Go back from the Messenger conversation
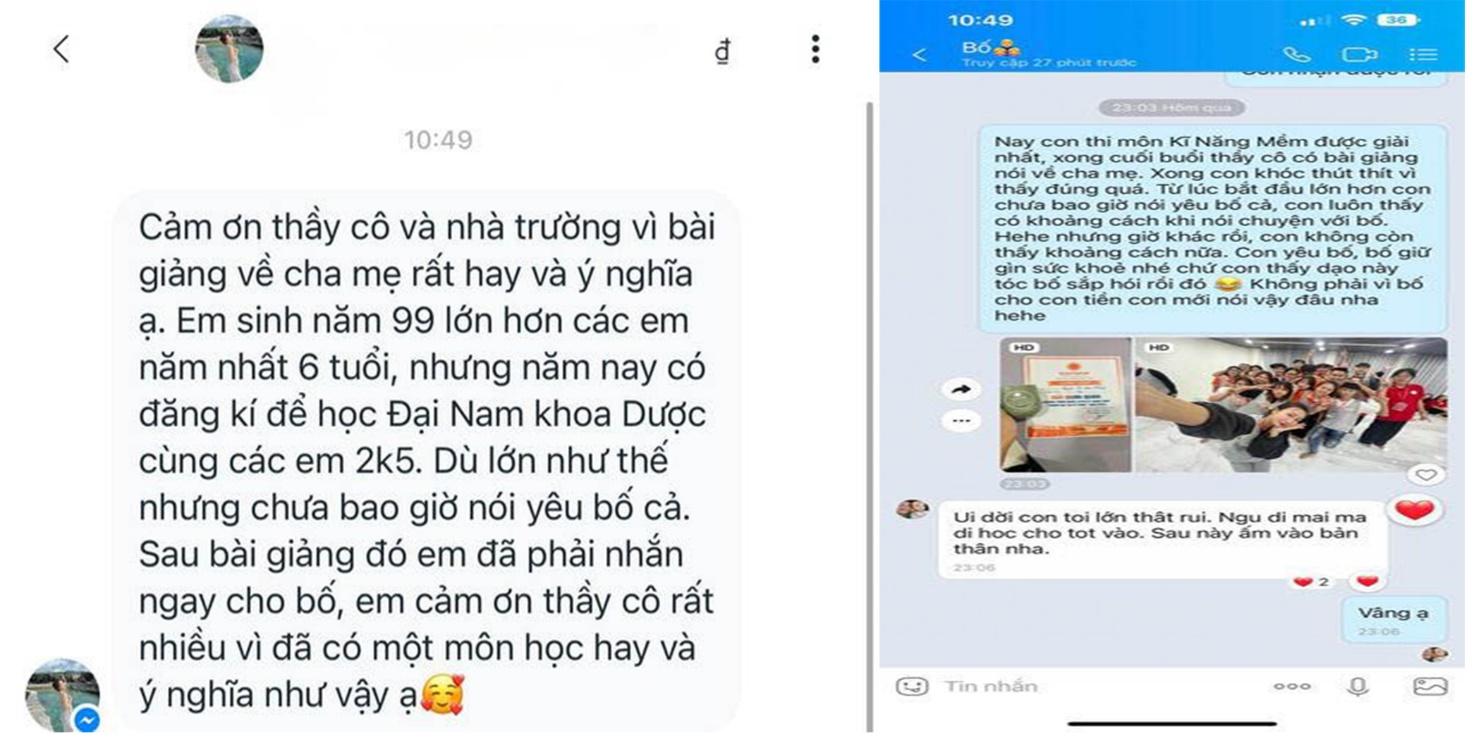This screenshot has width=1481, height=750. [61, 48]
